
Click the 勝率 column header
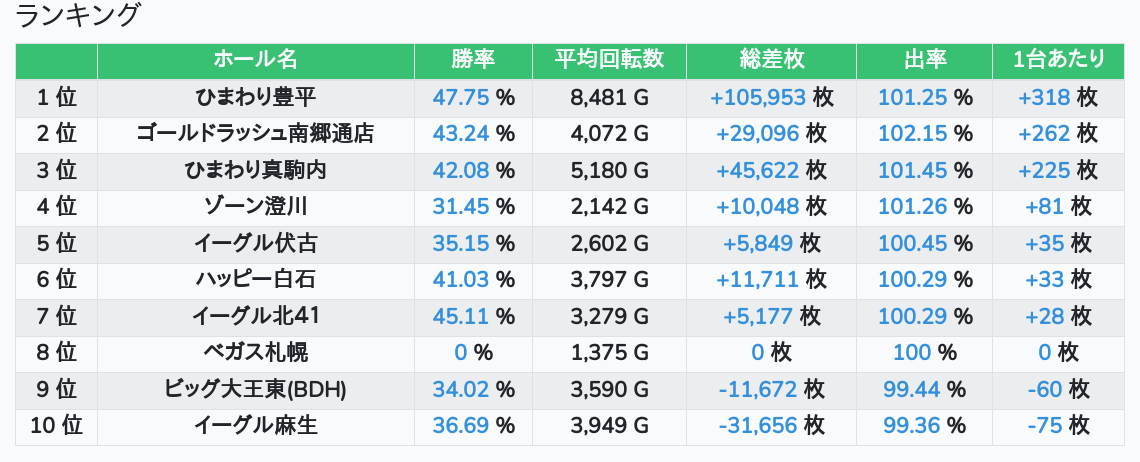click(473, 60)
